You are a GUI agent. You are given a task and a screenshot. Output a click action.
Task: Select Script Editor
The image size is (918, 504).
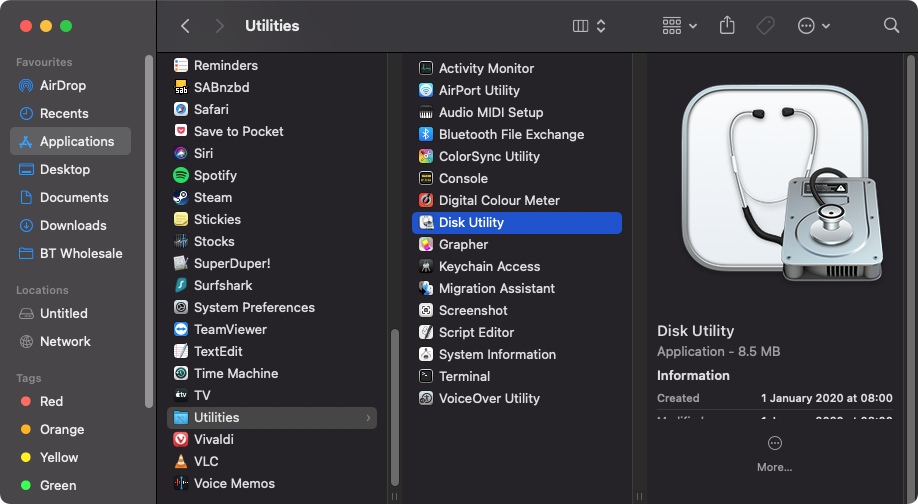[x=517, y=332]
